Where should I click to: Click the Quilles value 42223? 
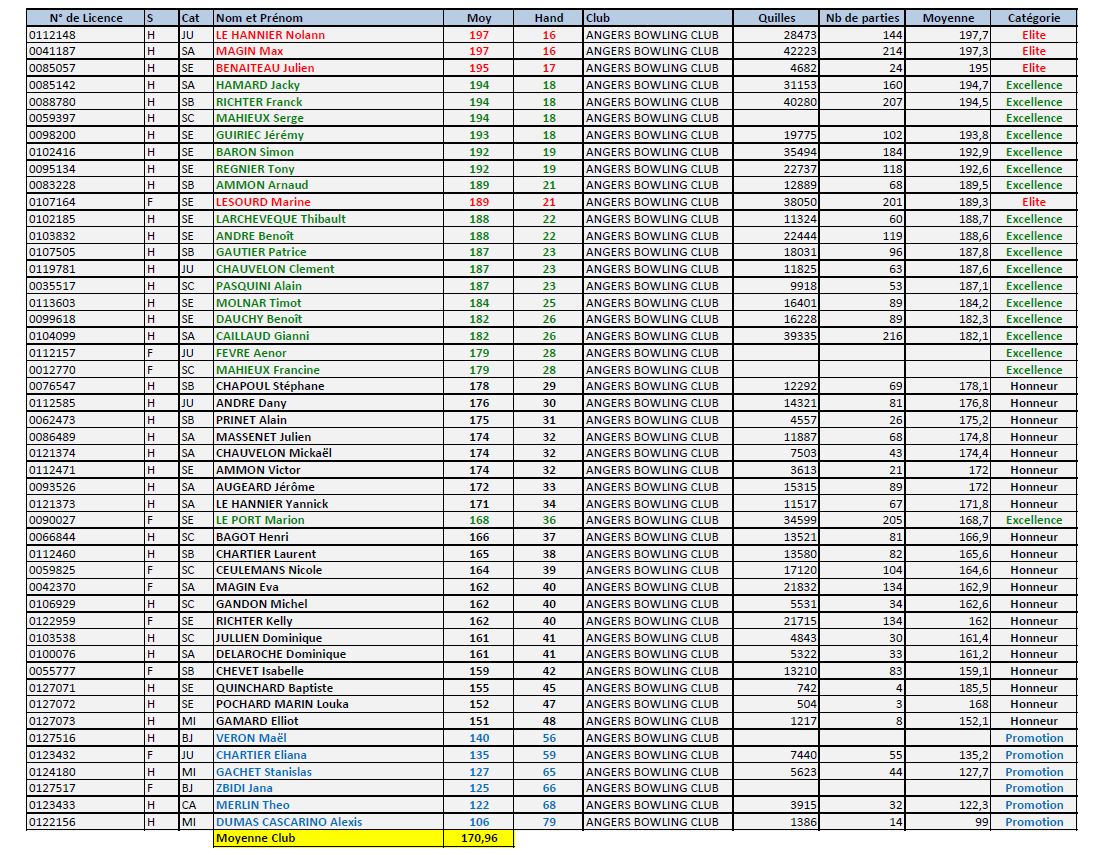800,51
